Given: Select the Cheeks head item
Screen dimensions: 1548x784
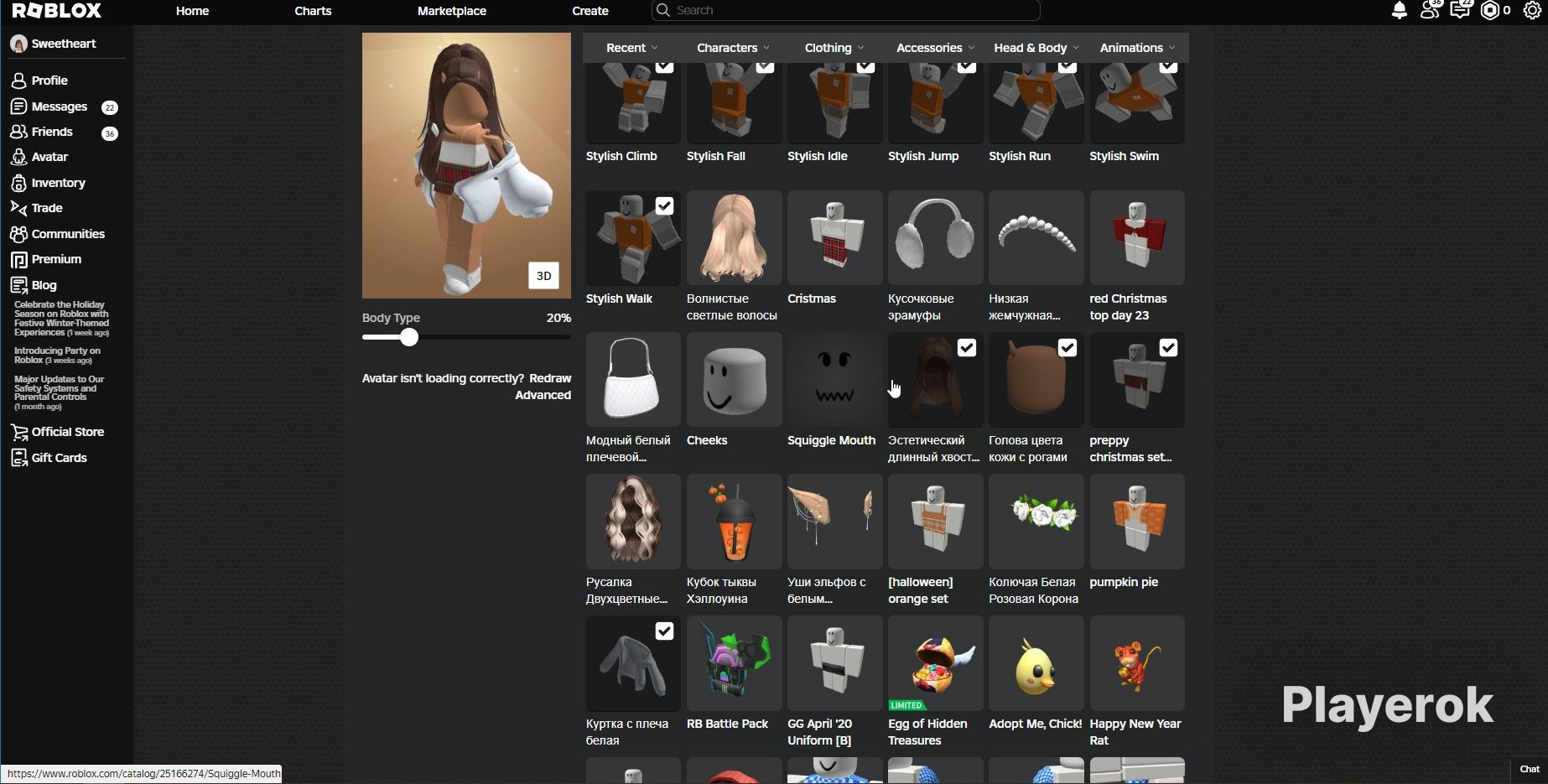Looking at the screenshot, I should 734,379.
